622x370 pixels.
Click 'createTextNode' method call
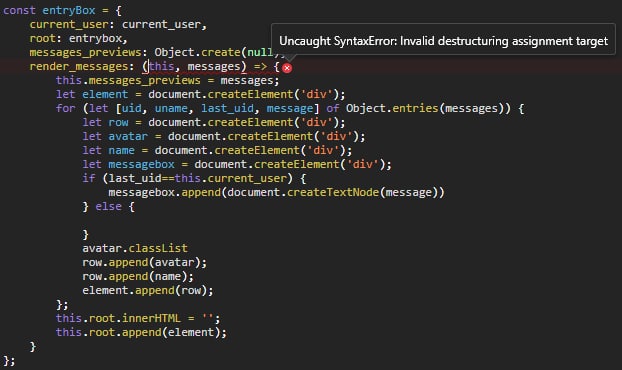[332, 192]
